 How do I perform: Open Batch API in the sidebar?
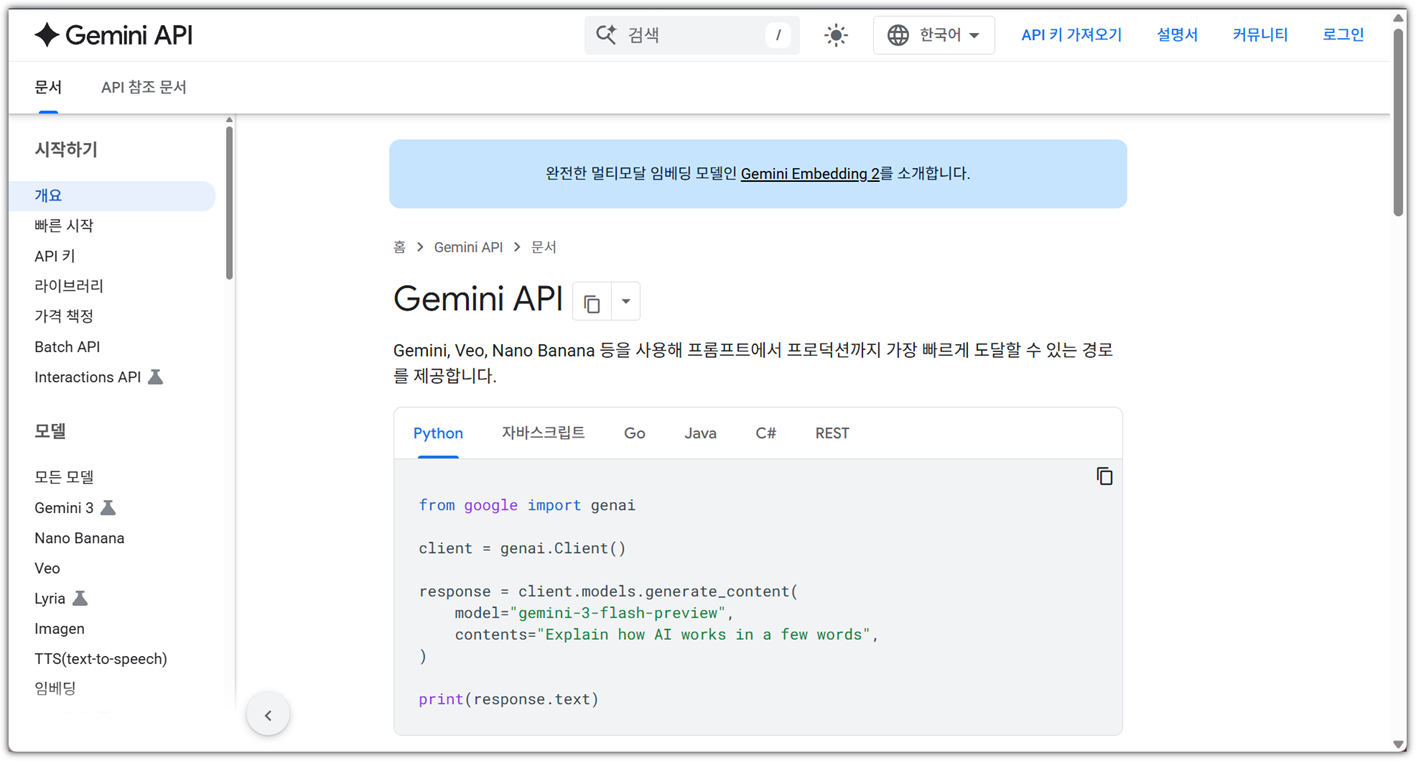67,347
